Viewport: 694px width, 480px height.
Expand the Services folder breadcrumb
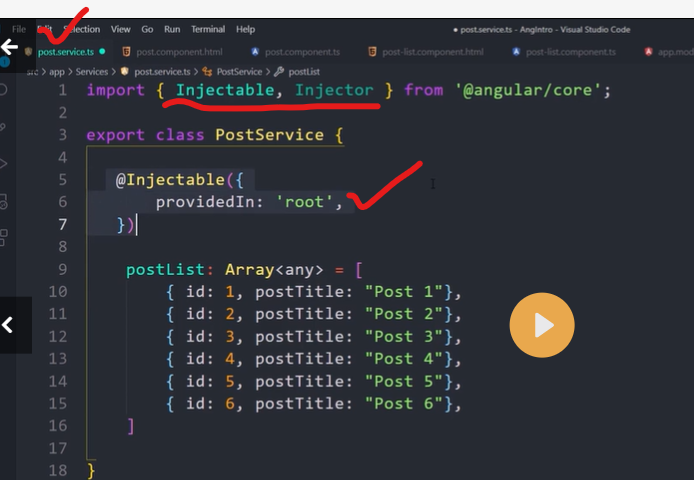(x=91, y=72)
